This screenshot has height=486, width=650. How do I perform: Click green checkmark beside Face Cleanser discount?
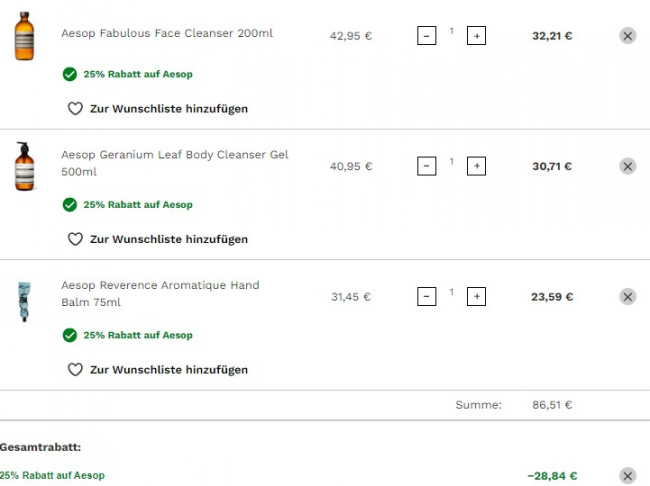[x=70, y=74]
